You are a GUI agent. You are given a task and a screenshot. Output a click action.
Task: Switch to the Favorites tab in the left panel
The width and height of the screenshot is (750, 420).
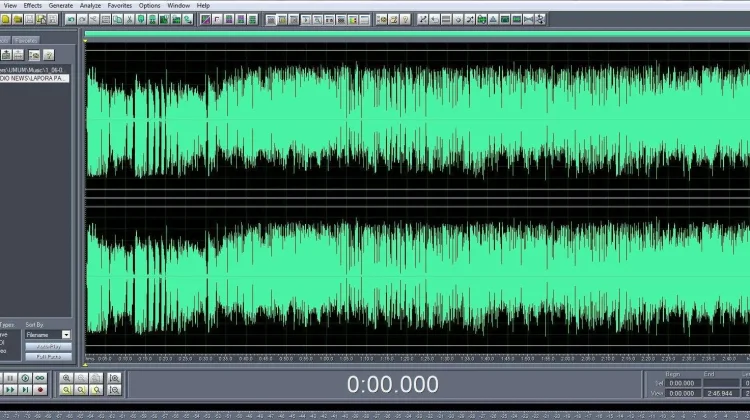tap(26, 41)
